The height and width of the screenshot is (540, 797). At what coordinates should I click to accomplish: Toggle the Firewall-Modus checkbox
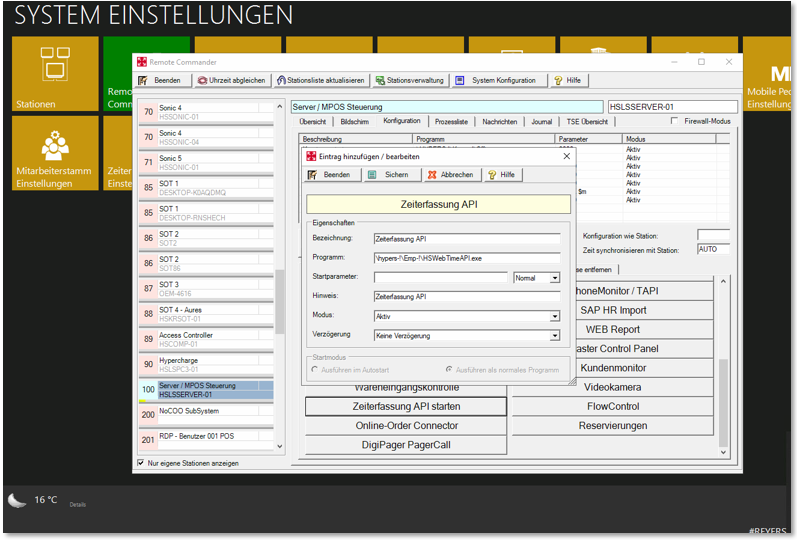(677, 122)
